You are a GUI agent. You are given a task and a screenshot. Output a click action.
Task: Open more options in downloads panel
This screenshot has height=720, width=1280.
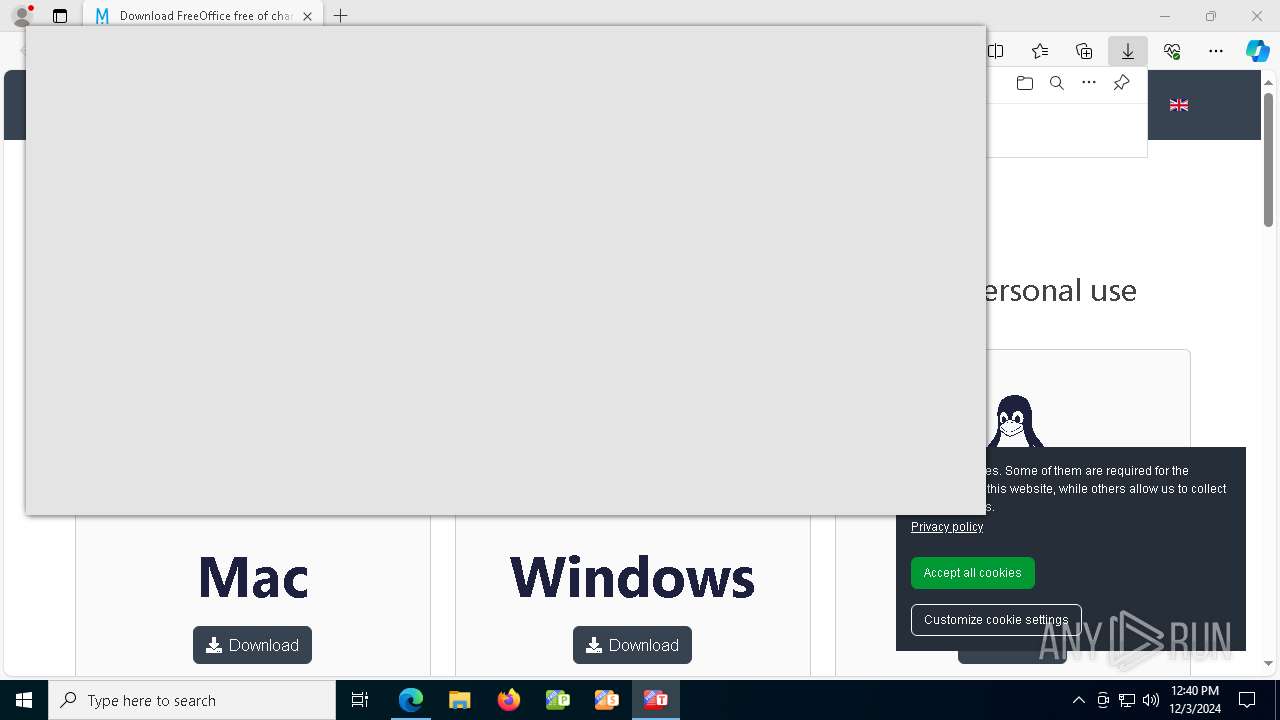[x=1089, y=83]
